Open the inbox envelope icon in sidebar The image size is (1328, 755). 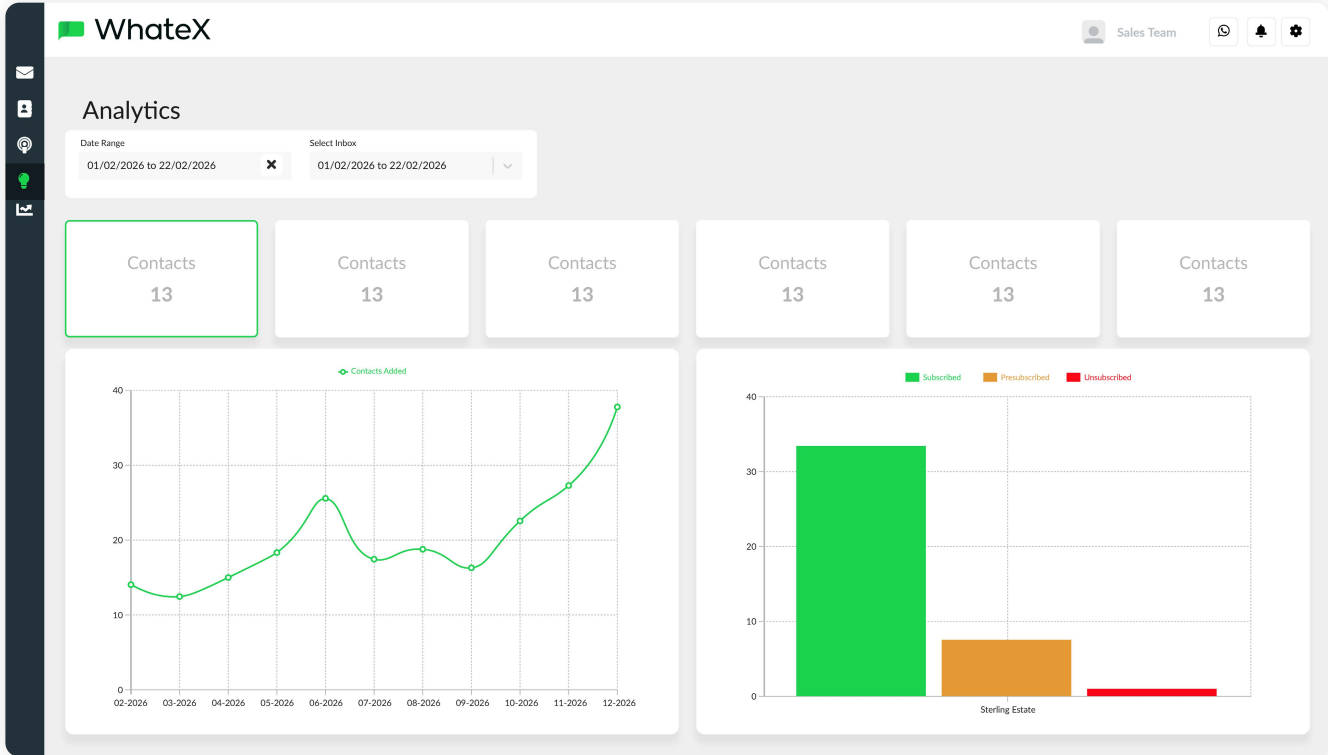pyautogui.click(x=24, y=73)
